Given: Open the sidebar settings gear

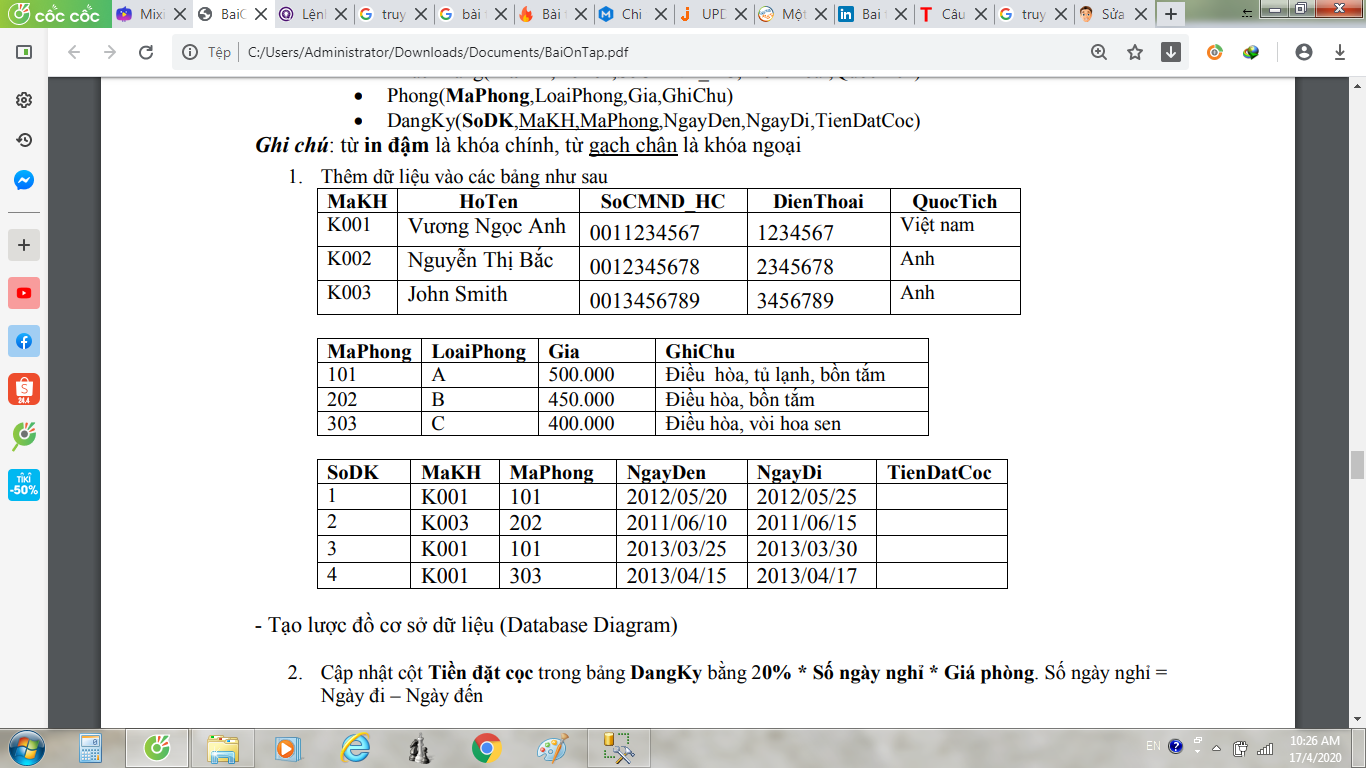Looking at the screenshot, I should [x=24, y=100].
